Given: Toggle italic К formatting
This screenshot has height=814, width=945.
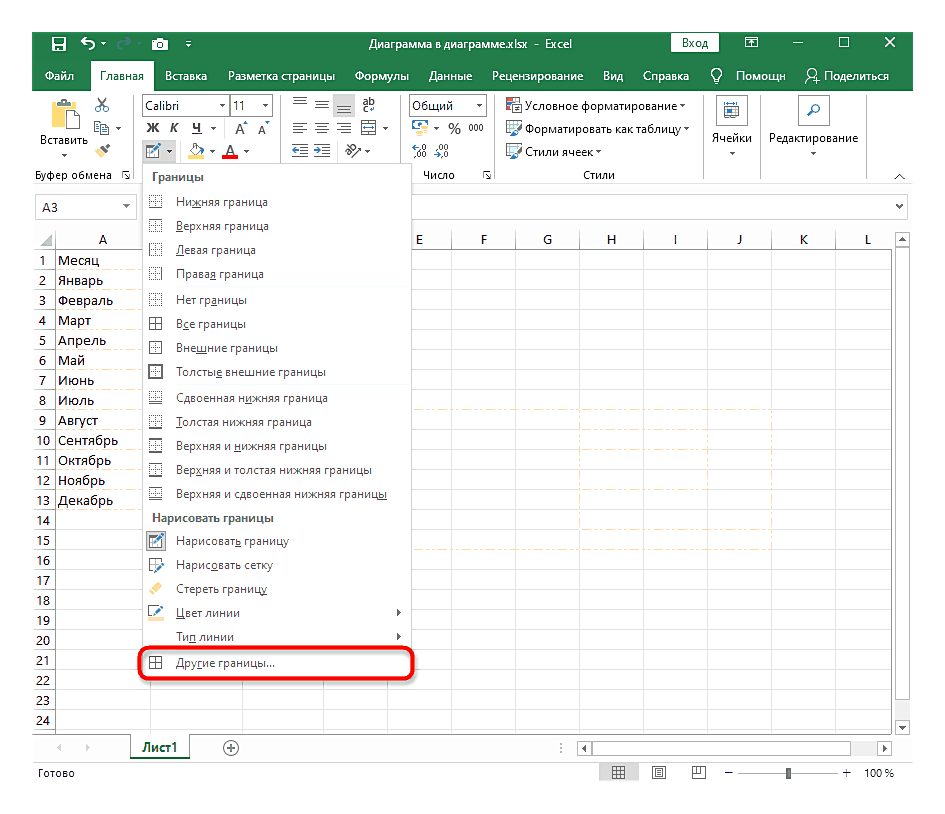Looking at the screenshot, I should [x=174, y=128].
